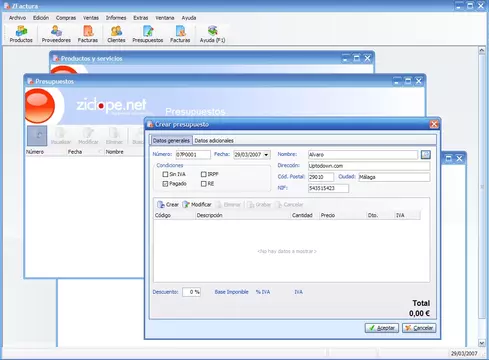Screen dimensions: 489x360
Task: Uncheck the Pagado checkbox
Action: (x=165, y=184)
